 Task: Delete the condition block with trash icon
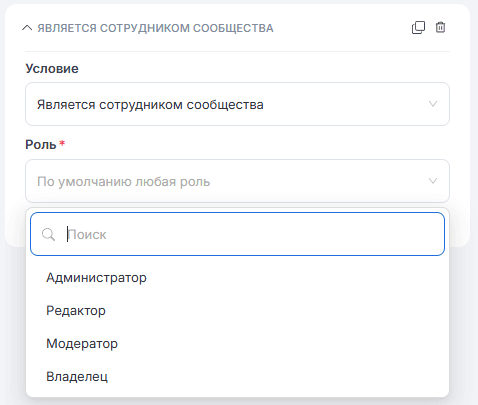pyautogui.click(x=440, y=27)
